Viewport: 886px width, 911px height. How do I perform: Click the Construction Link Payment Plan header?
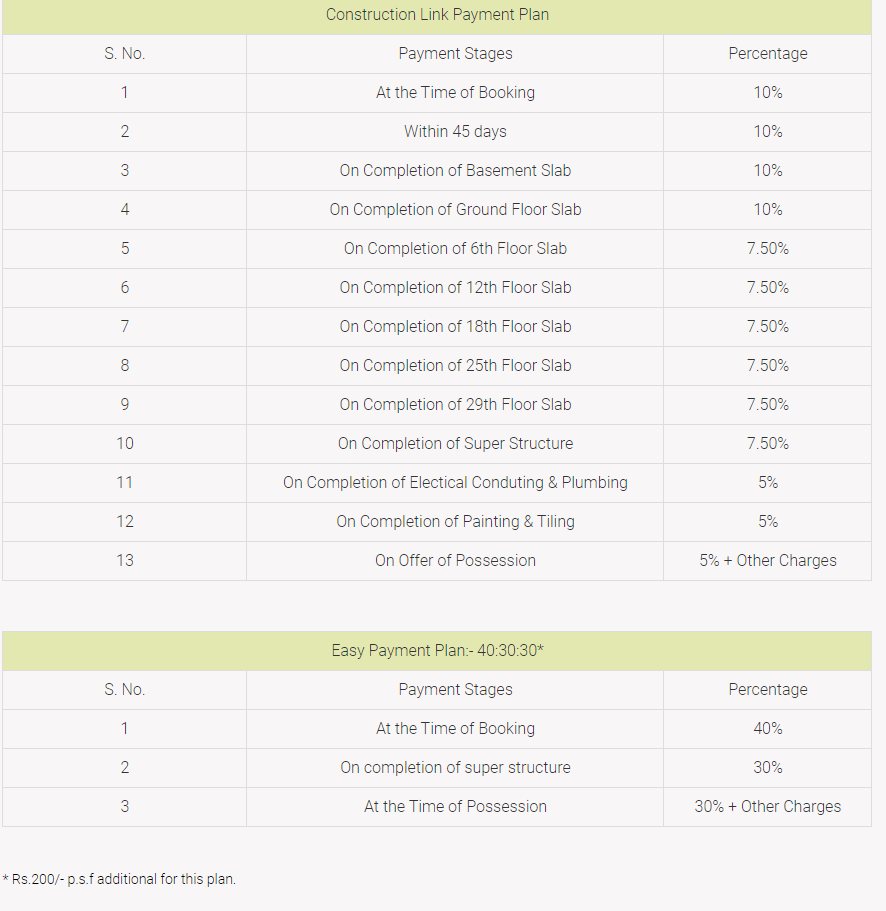pos(437,15)
